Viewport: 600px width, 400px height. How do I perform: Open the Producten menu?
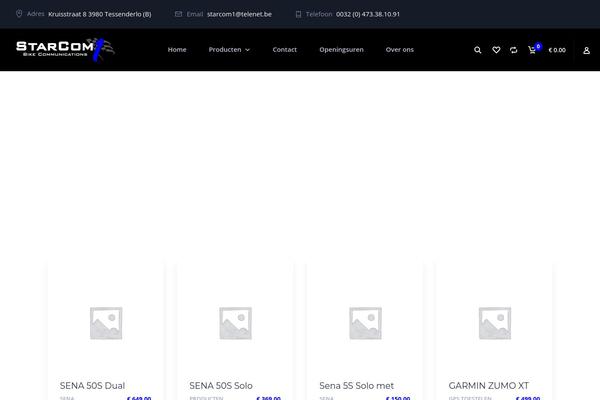225,50
